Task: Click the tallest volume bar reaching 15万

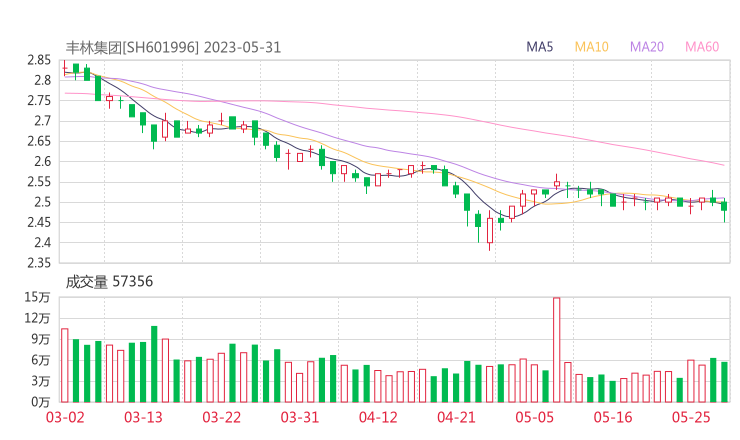Action: click(x=556, y=350)
